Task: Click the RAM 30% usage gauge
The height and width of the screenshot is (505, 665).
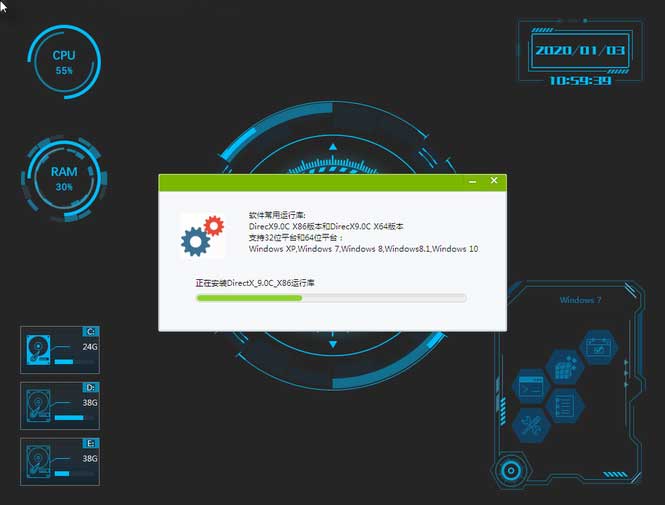Action: click(x=64, y=179)
